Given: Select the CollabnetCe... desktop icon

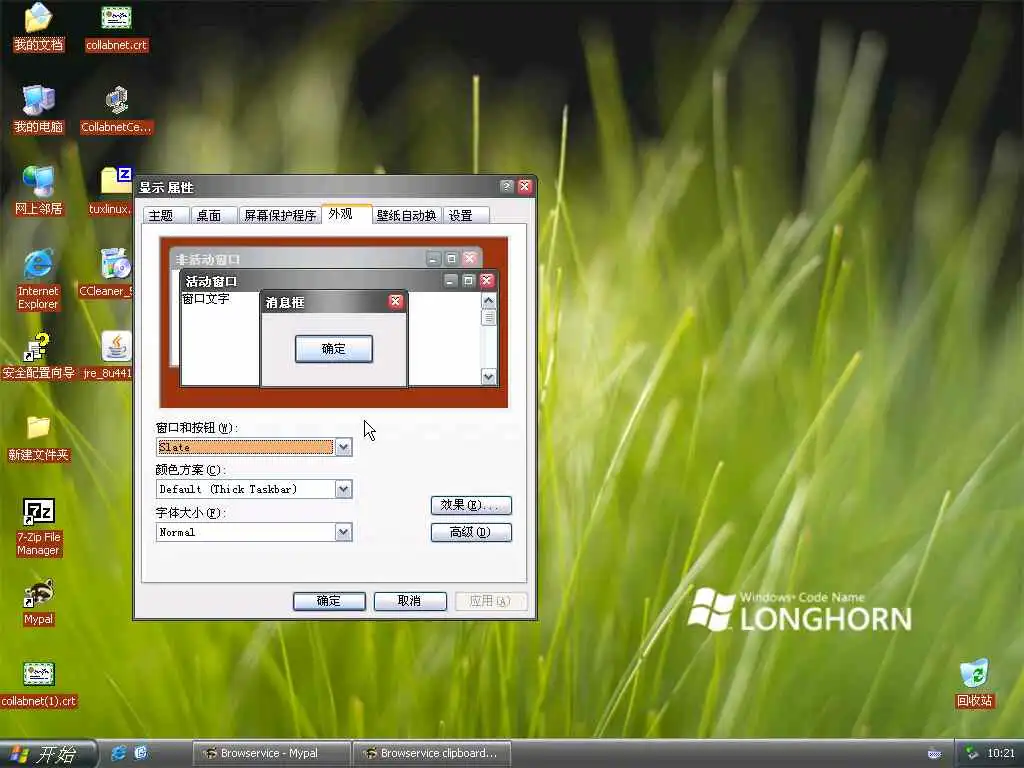Looking at the screenshot, I should click(116, 109).
